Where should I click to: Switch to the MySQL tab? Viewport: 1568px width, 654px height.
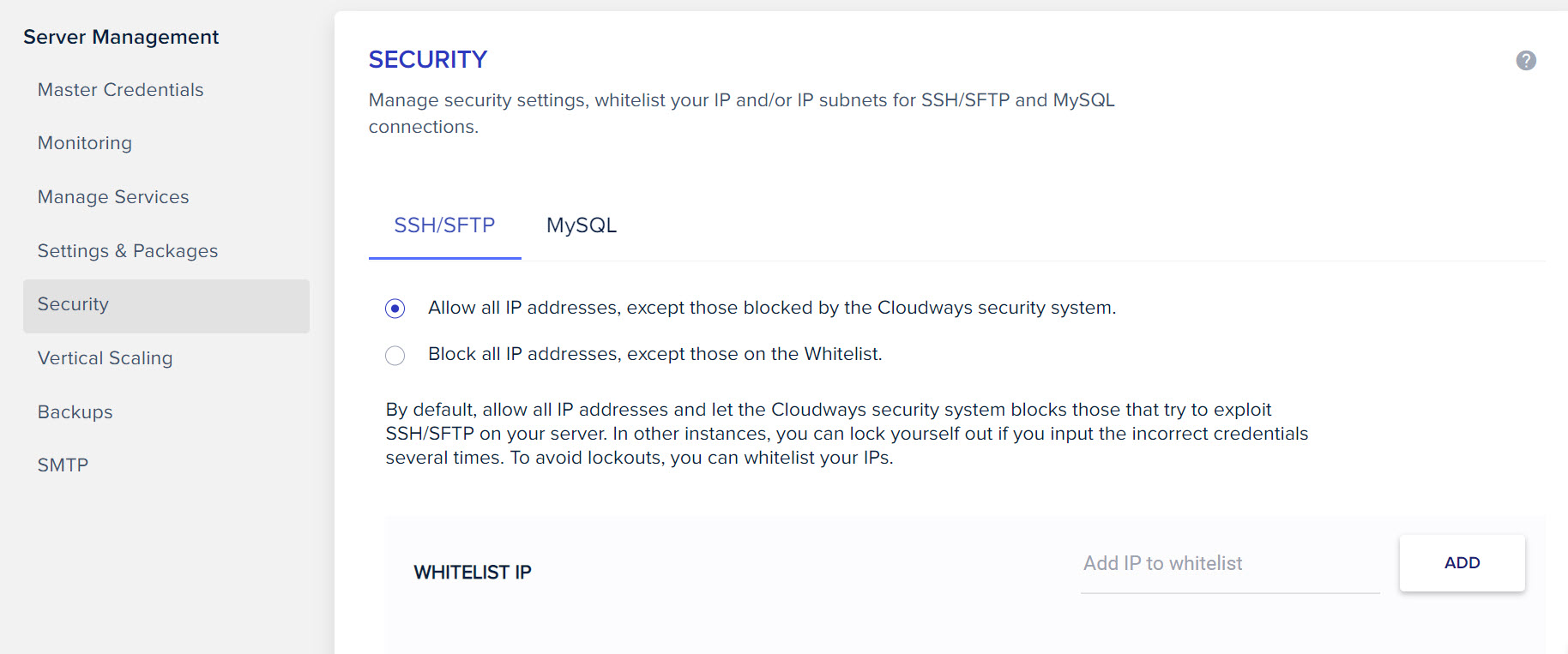(581, 225)
